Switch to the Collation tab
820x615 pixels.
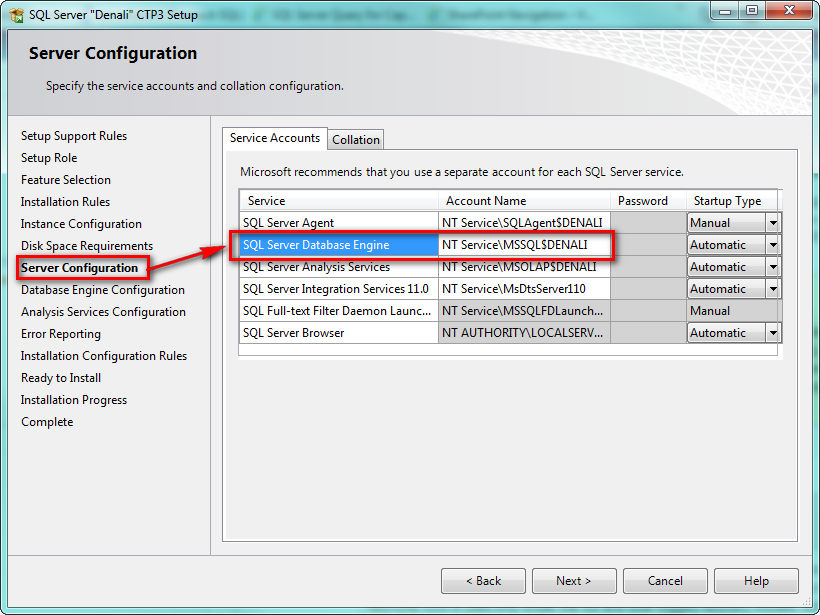(x=356, y=140)
